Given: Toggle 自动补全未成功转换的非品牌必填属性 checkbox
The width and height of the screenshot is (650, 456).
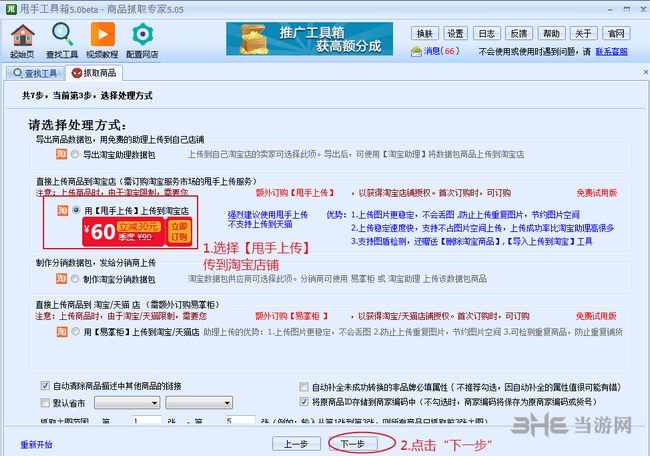Looking at the screenshot, I should click(x=304, y=387).
